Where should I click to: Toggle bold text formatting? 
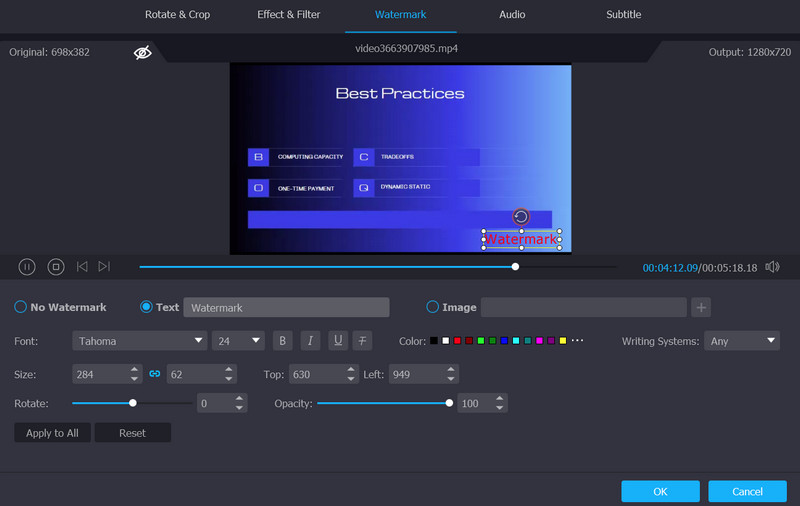click(x=282, y=341)
